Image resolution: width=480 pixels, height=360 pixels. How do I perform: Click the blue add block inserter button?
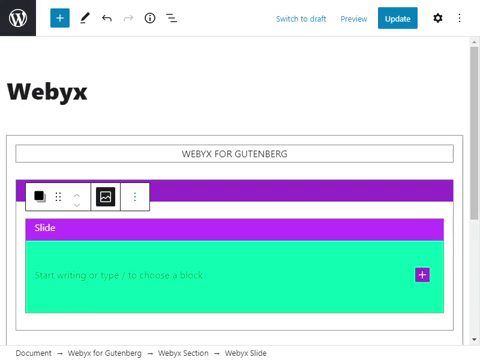pos(60,18)
